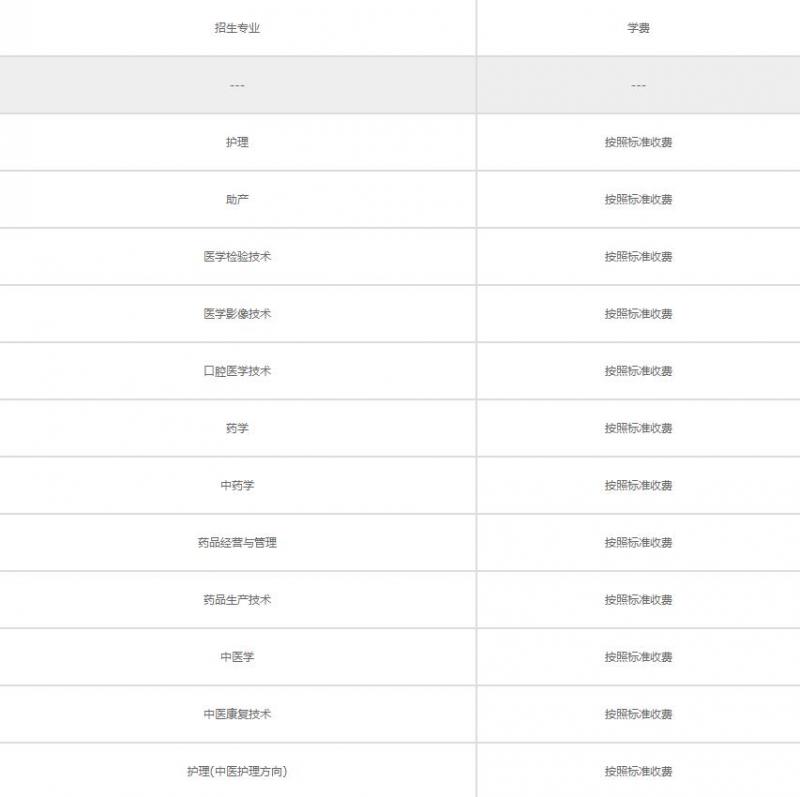800x797 pixels.
Task: Select the tuition fee cell for 医学影像技术
Action: (x=638, y=314)
